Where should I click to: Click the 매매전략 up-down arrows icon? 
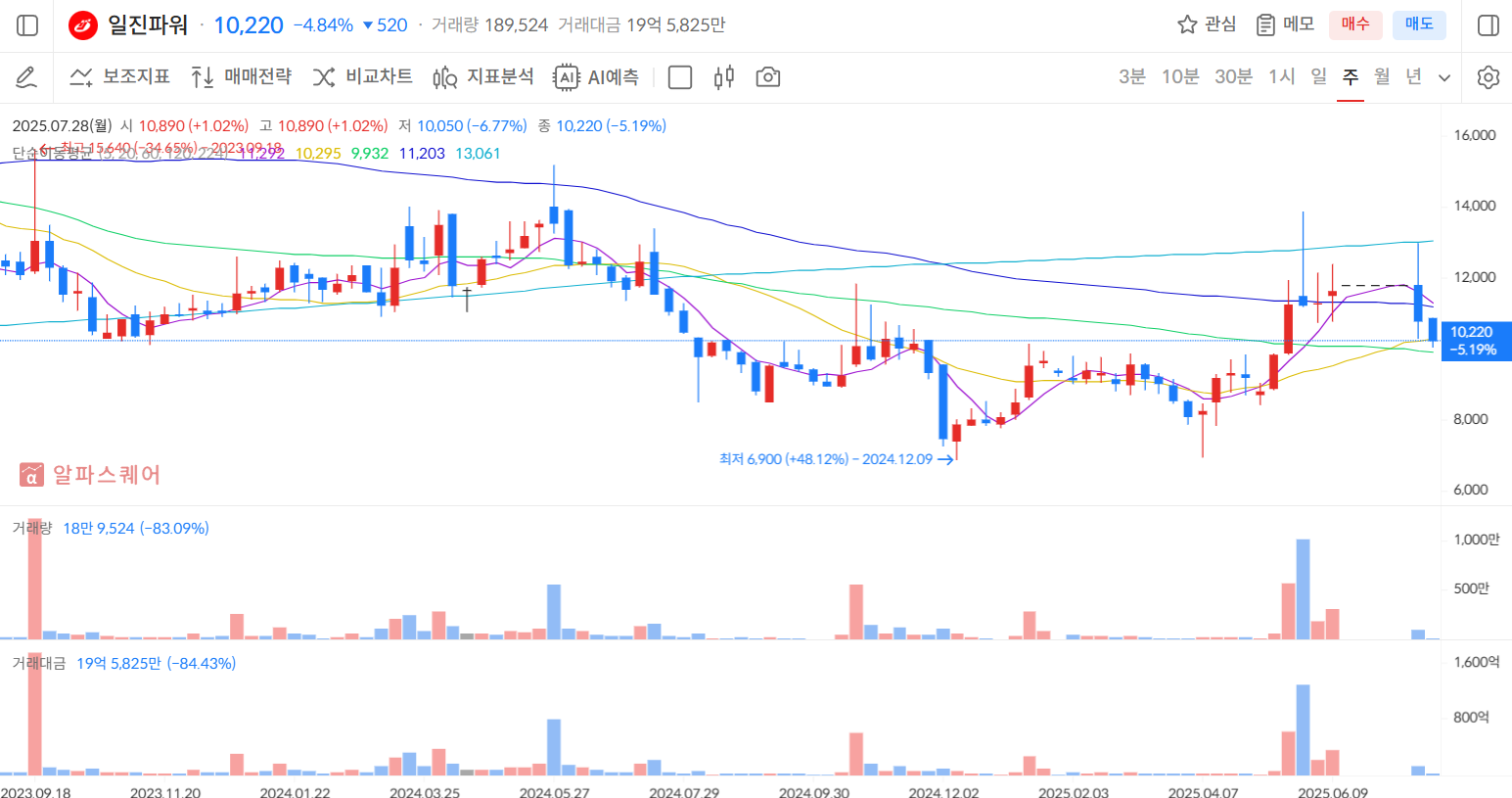point(203,77)
